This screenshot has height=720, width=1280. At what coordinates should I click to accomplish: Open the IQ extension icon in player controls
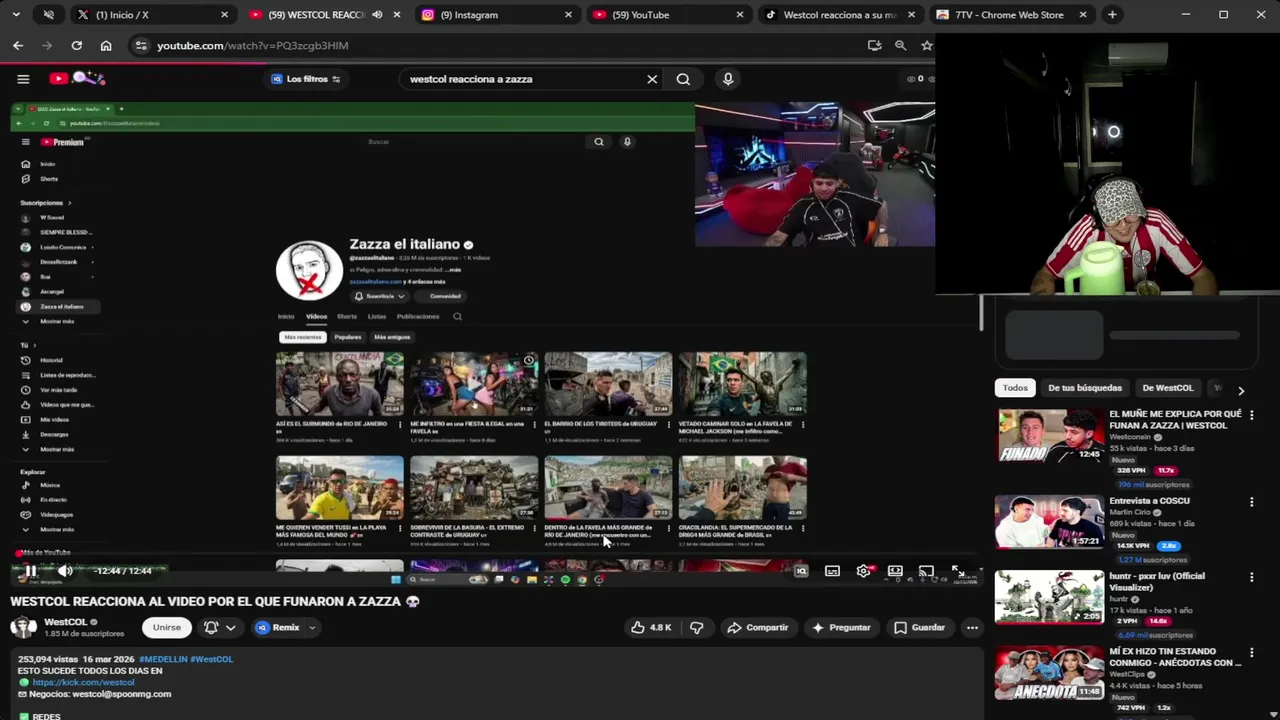click(801, 571)
